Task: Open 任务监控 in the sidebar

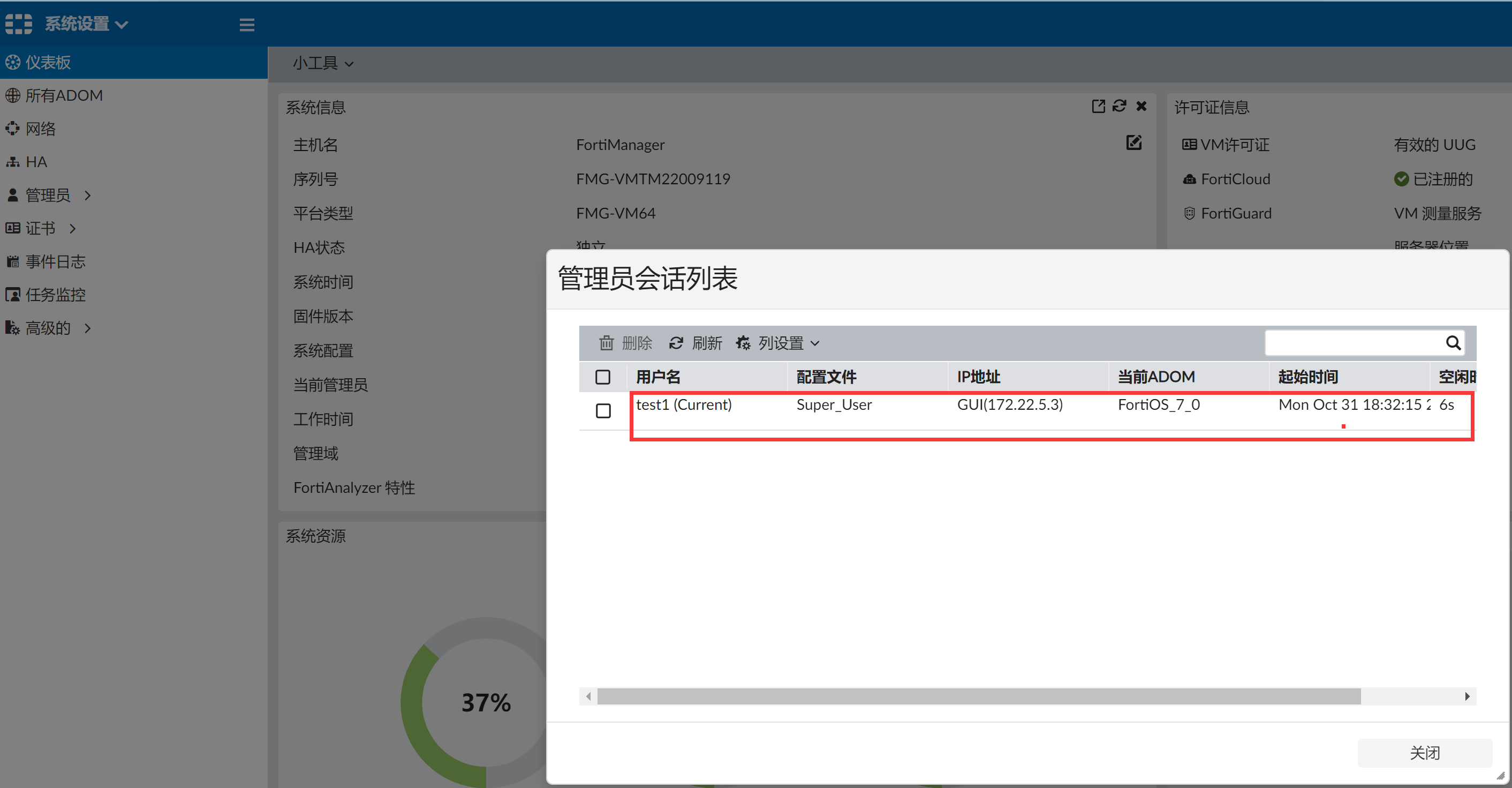Action: [55, 295]
